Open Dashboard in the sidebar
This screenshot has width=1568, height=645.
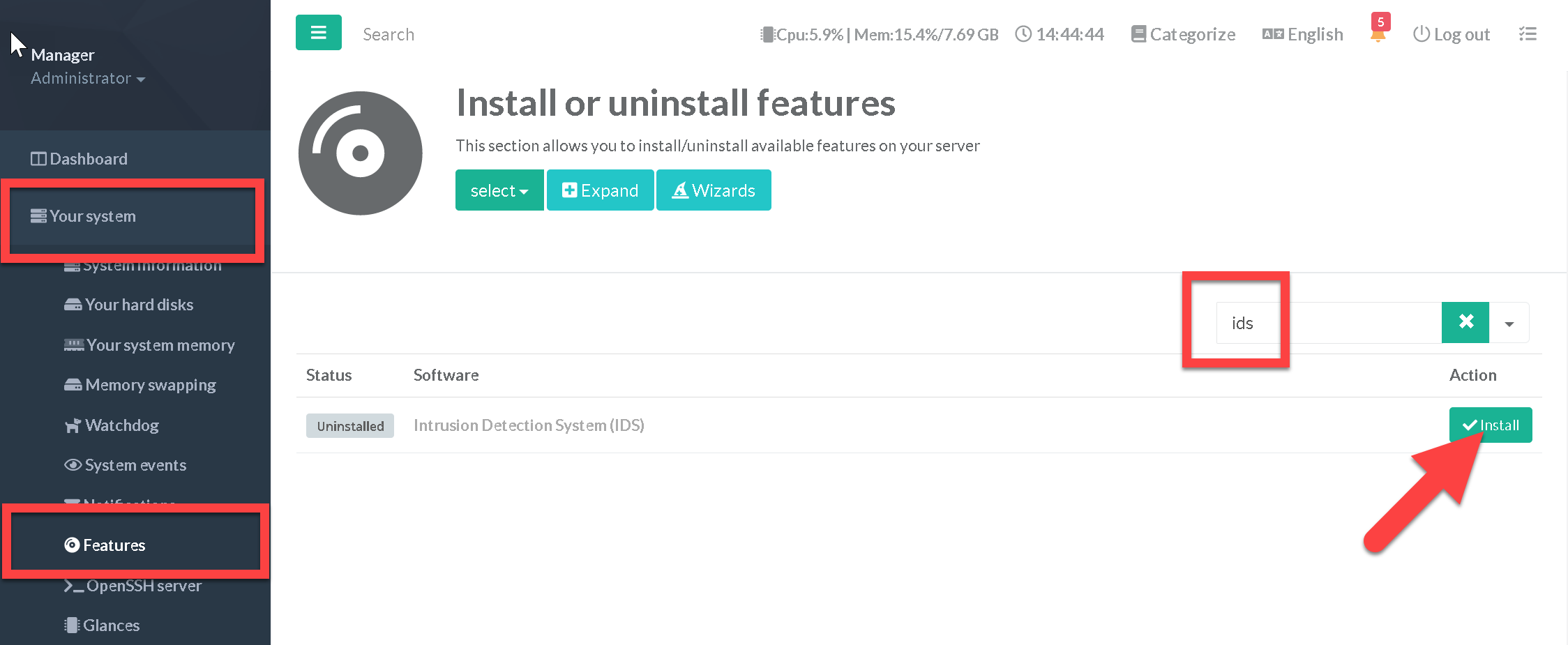[x=79, y=159]
